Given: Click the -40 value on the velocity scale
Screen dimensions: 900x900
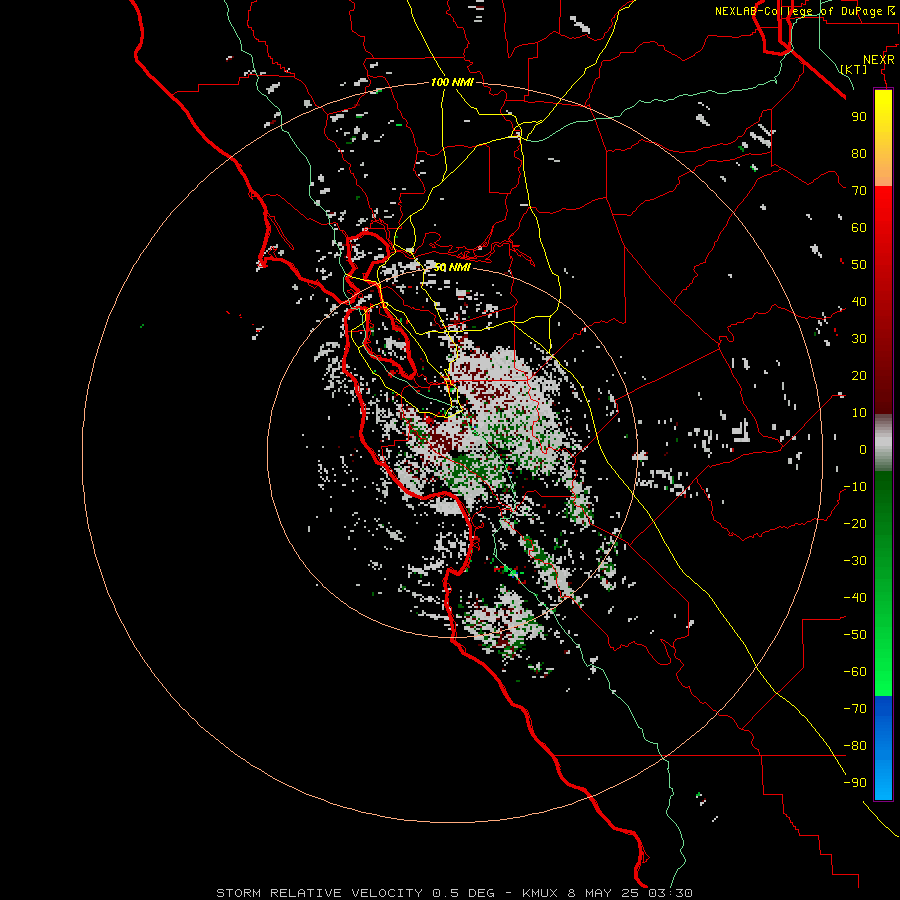Looking at the screenshot, I should (x=855, y=598).
